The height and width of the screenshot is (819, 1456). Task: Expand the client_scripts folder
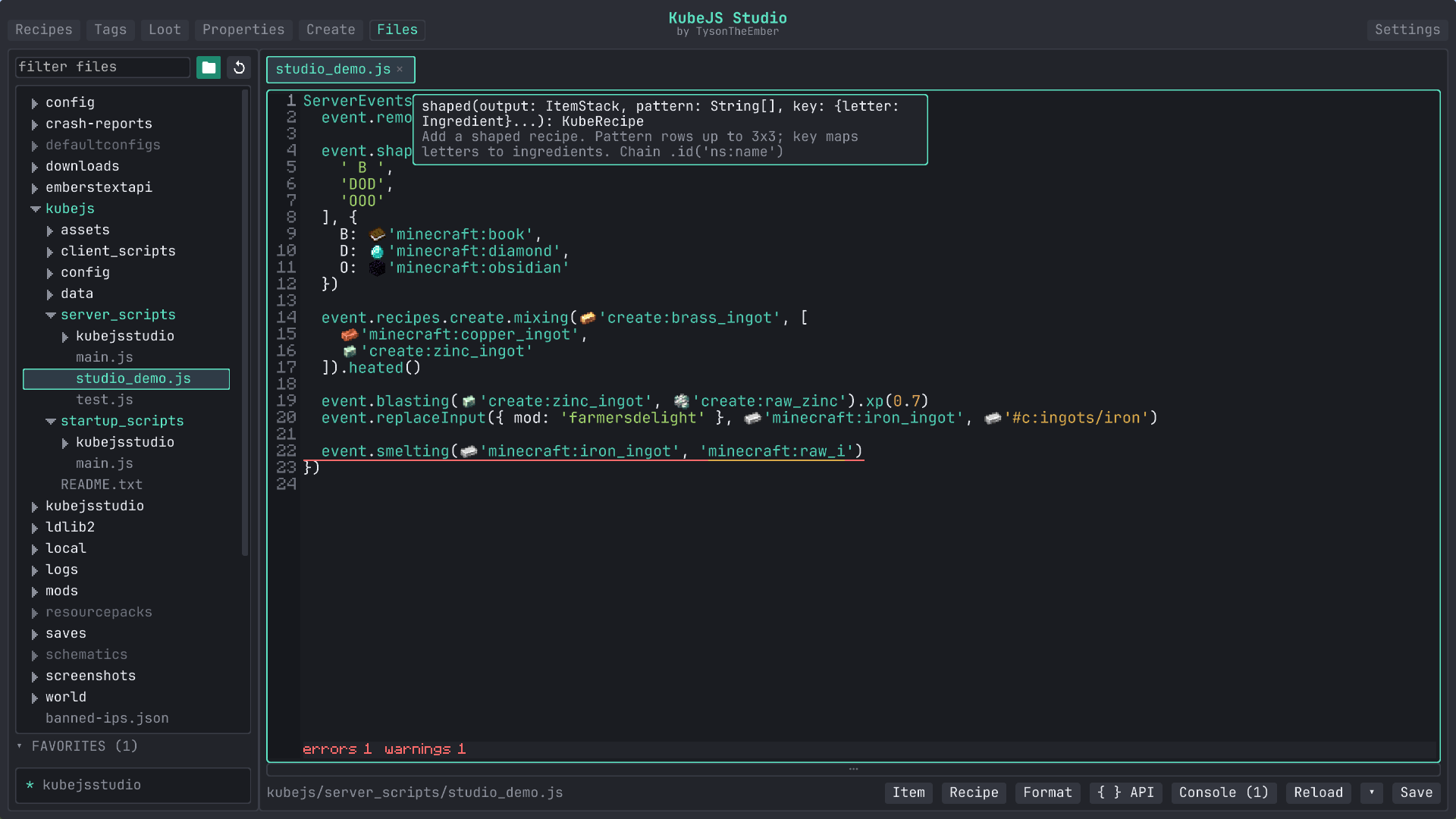point(50,252)
